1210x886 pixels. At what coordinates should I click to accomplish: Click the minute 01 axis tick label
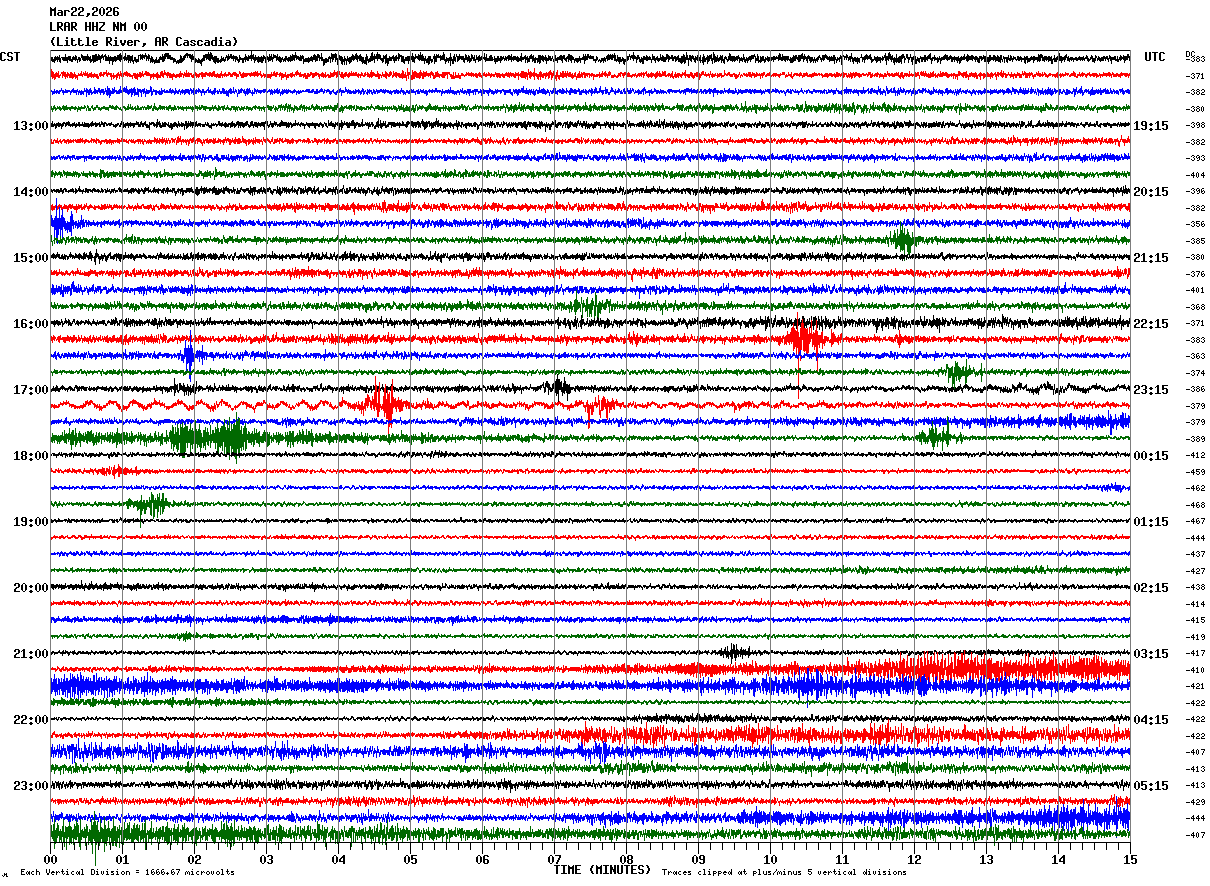click(x=122, y=859)
